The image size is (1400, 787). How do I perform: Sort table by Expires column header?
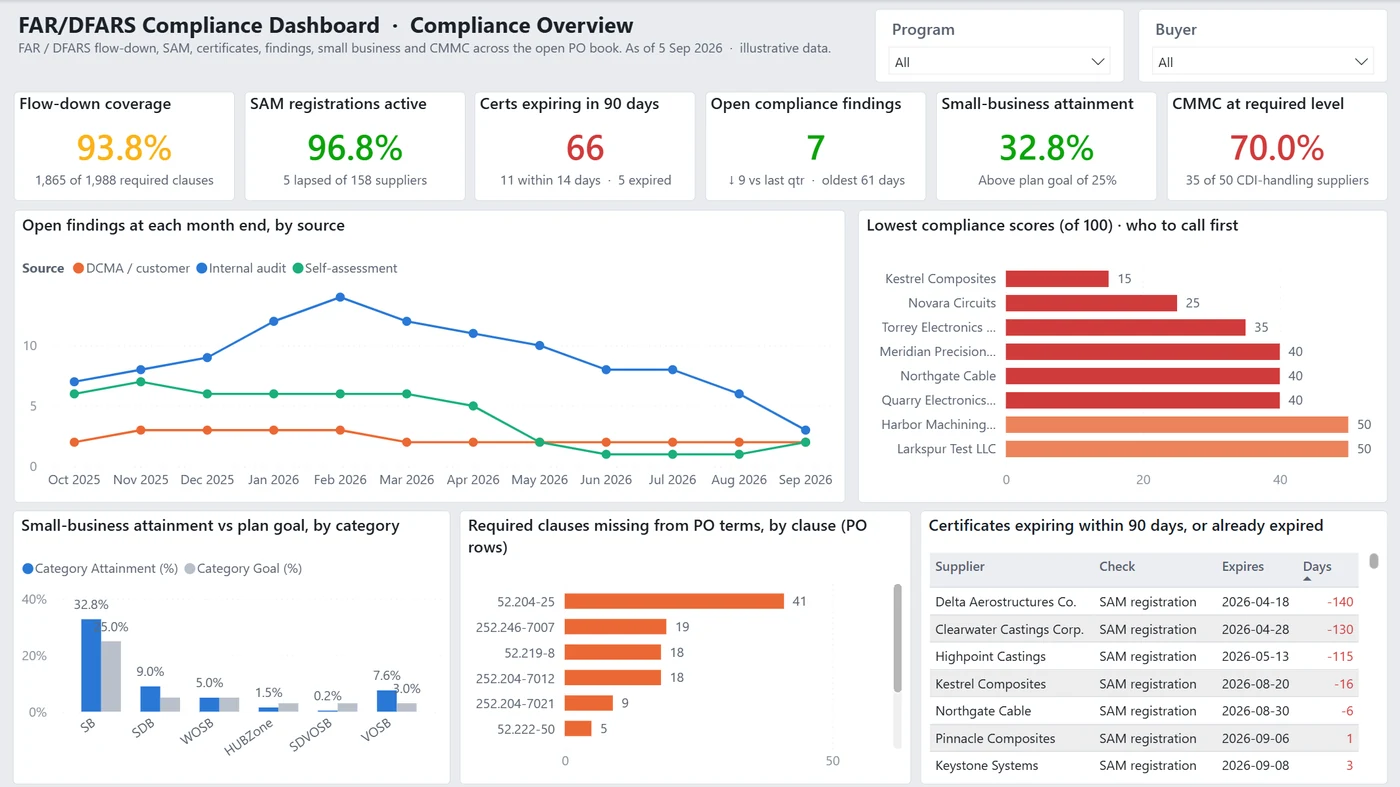pyautogui.click(x=1243, y=566)
